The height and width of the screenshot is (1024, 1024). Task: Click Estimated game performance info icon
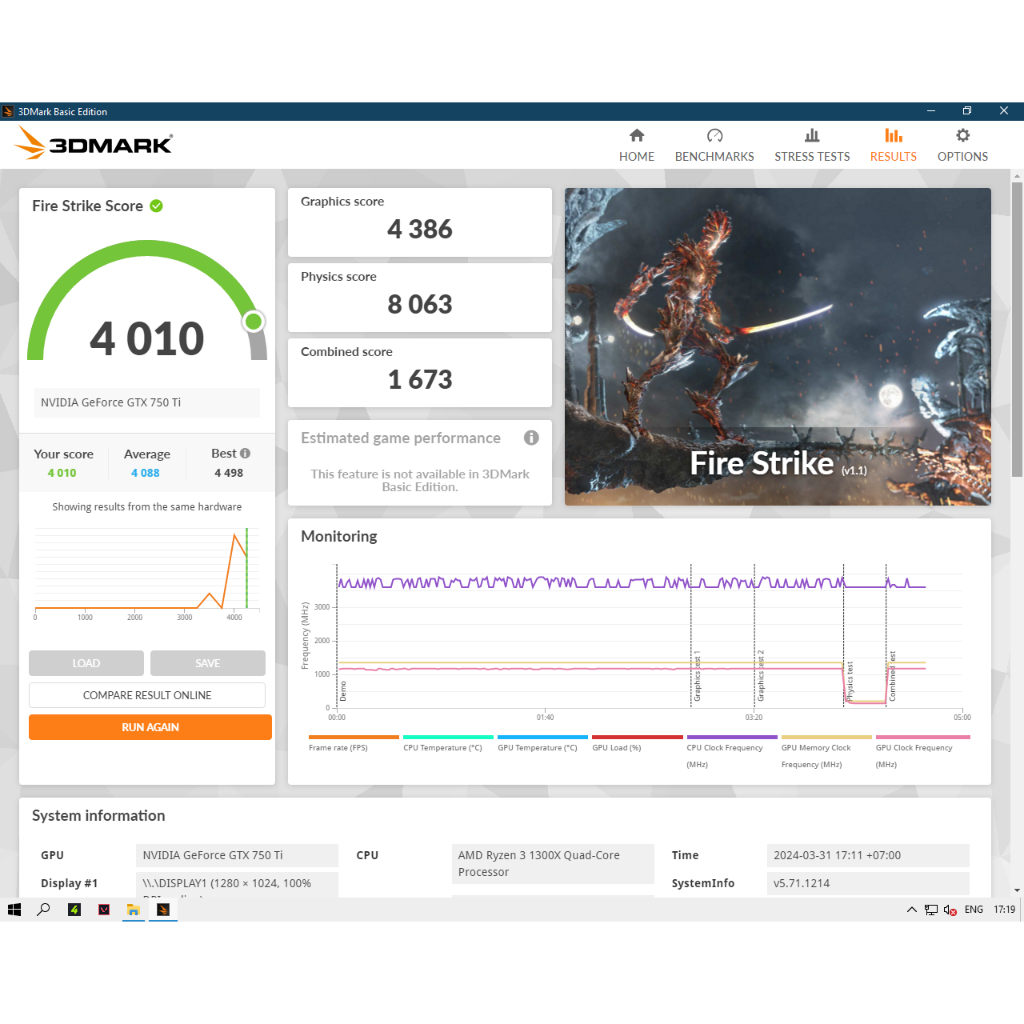[531, 438]
